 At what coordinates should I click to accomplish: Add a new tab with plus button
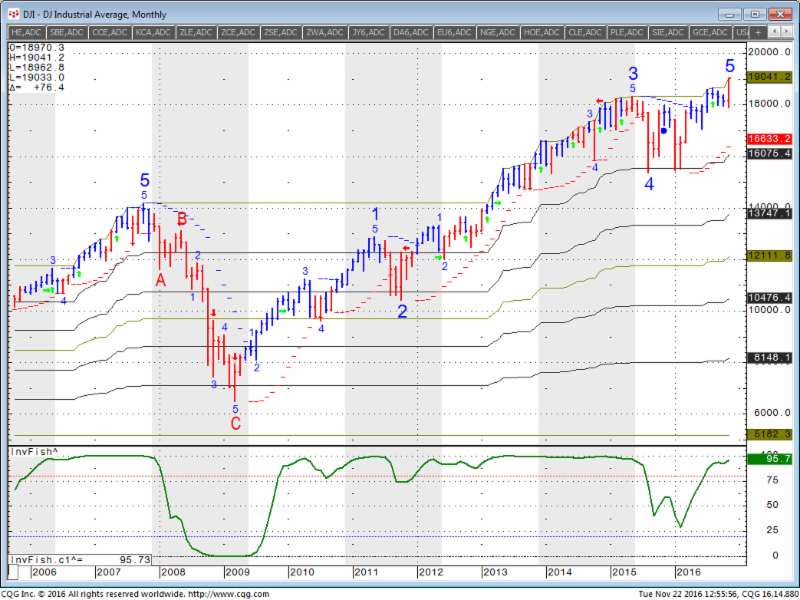pos(758,32)
